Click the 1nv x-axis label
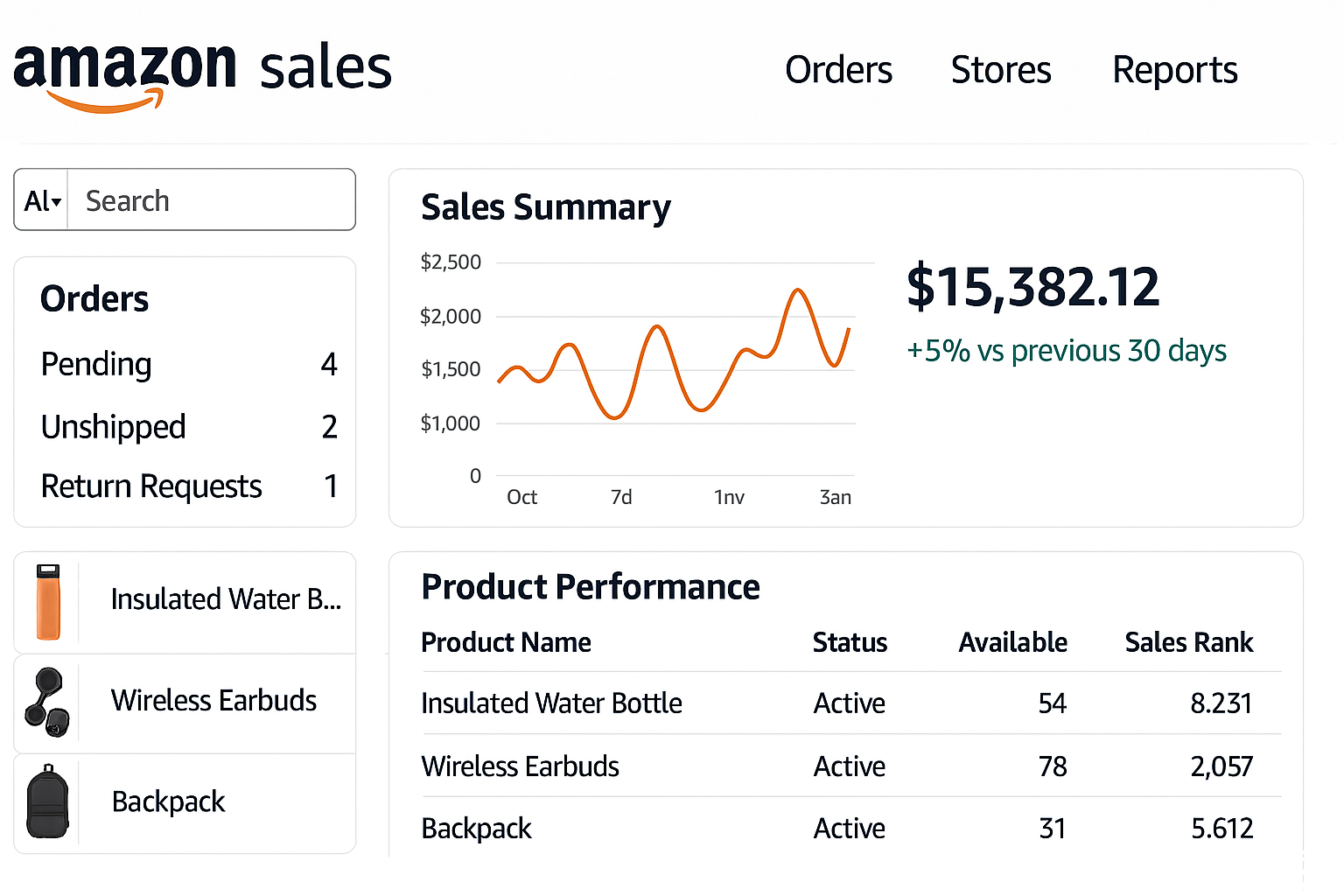The image size is (1344, 896). pos(729,497)
